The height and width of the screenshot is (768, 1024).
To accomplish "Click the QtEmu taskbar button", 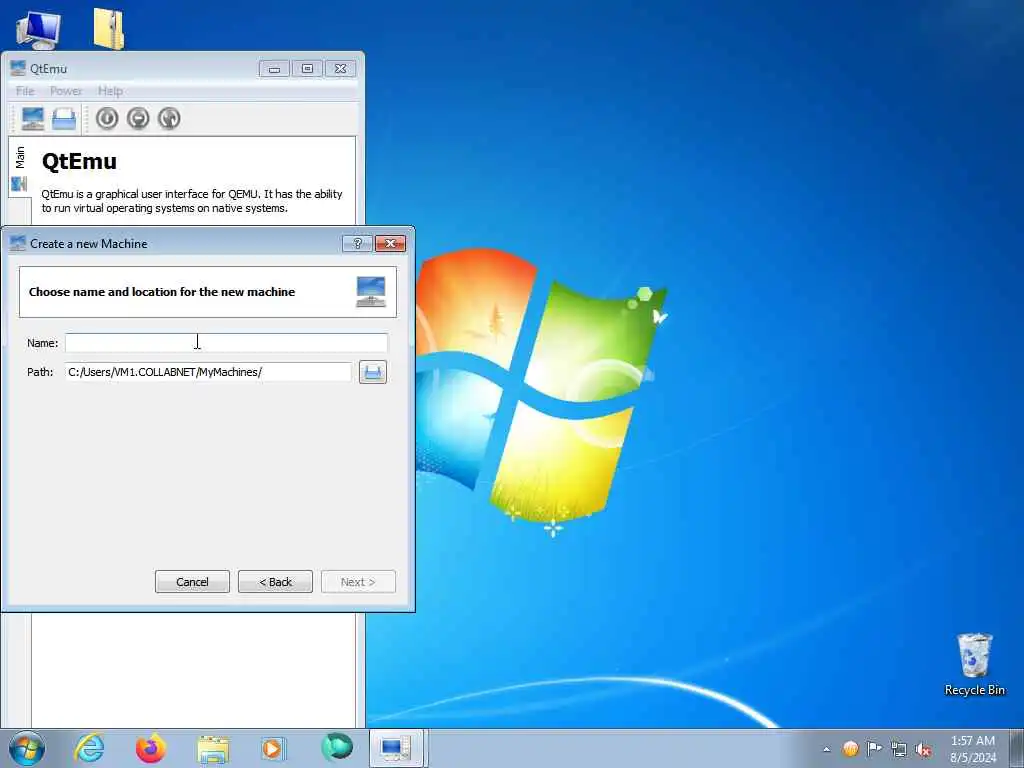I will click(x=397, y=748).
